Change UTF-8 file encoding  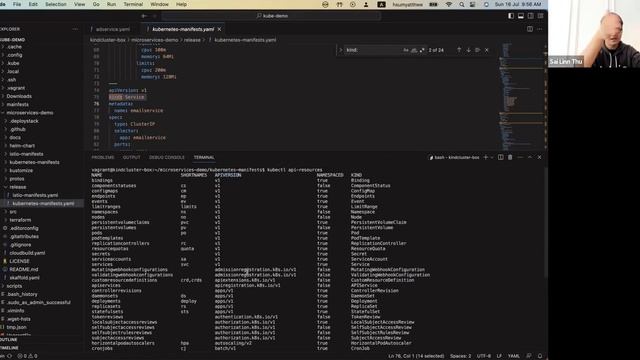pyautogui.click(x=484, y=356)
